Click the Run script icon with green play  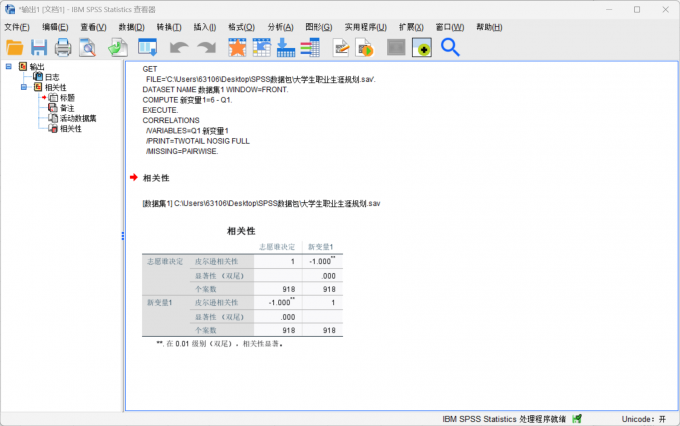[x=365, y=47]
